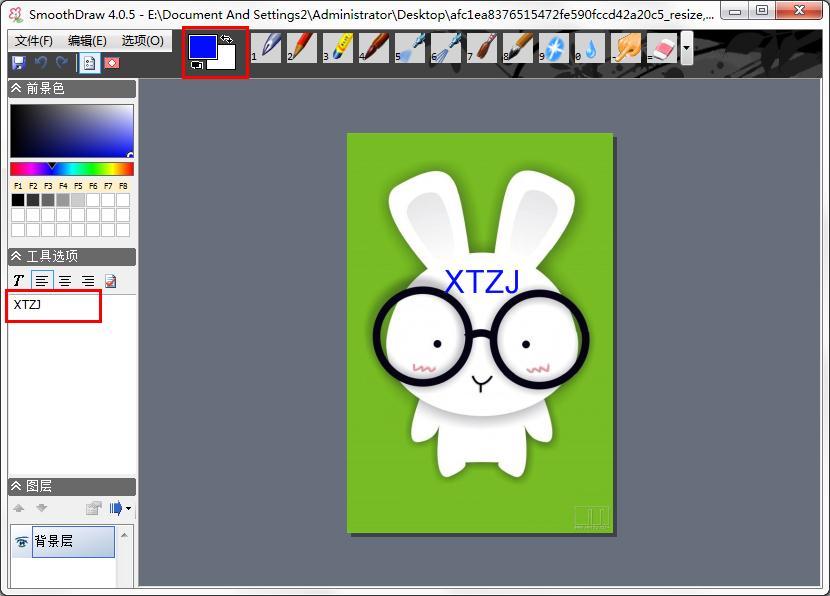Click the apply text document icon
Screen dimensions: 830x596
tap(111, 281)
